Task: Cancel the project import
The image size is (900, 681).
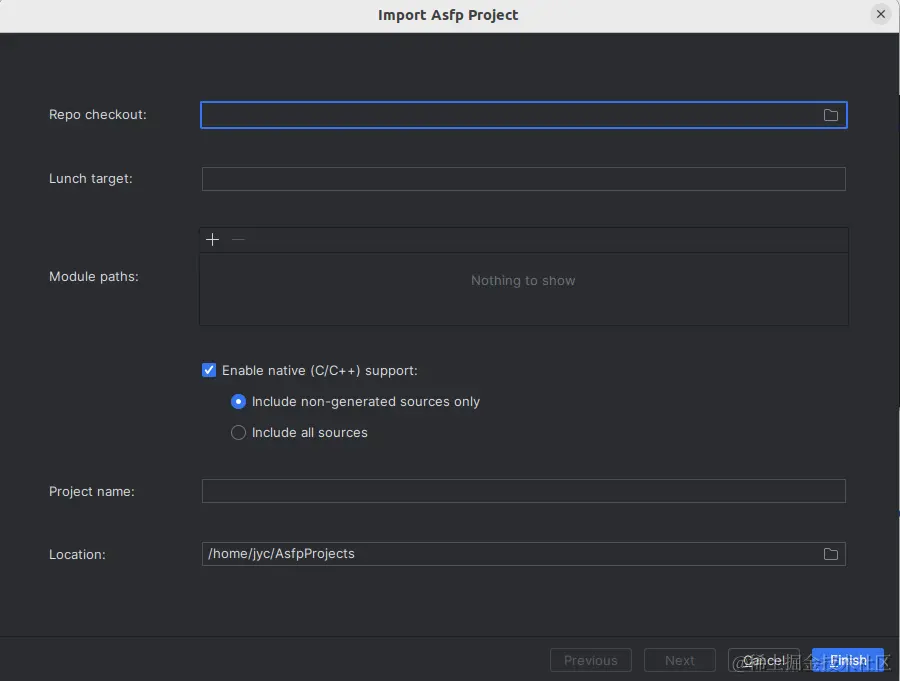Action: click(x=764, y=660)
